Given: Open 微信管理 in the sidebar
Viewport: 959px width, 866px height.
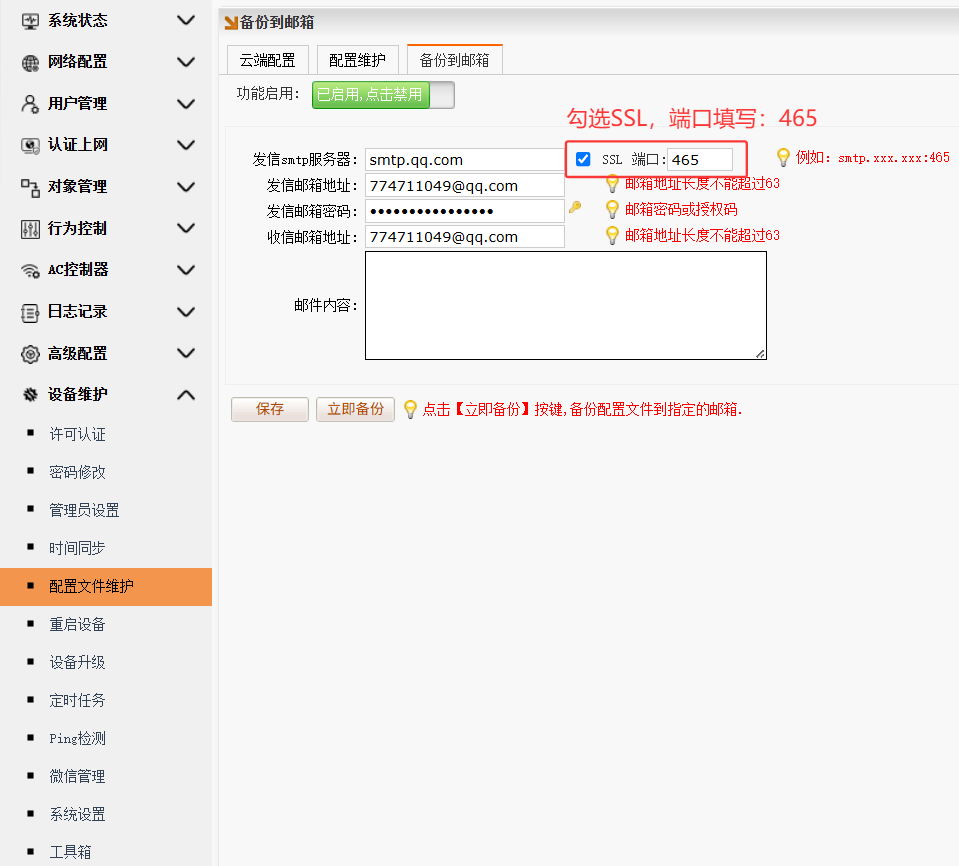Looking at the screenshot, I should tap(77, 776).
